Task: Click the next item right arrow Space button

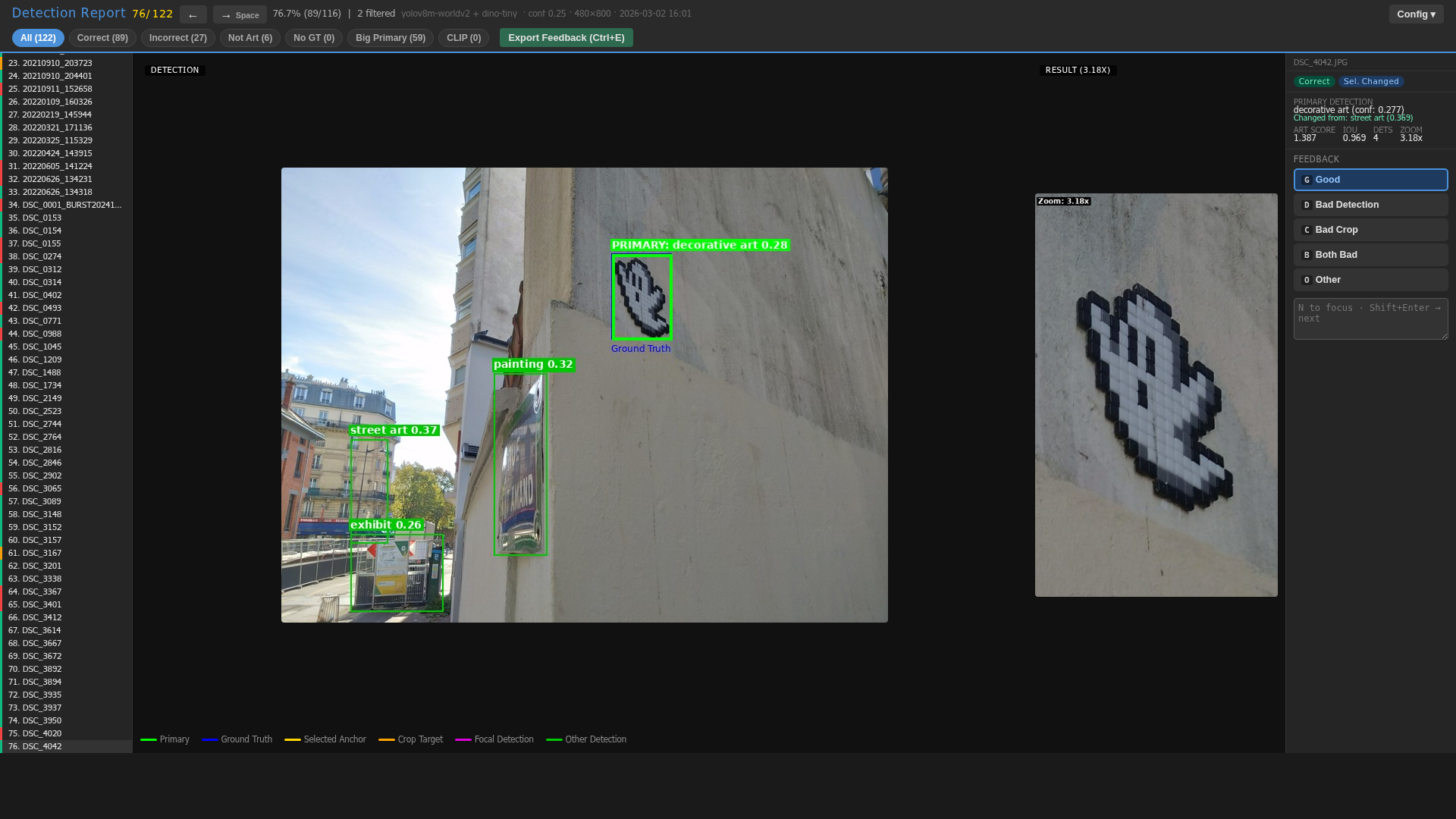Action: point(240,14)
